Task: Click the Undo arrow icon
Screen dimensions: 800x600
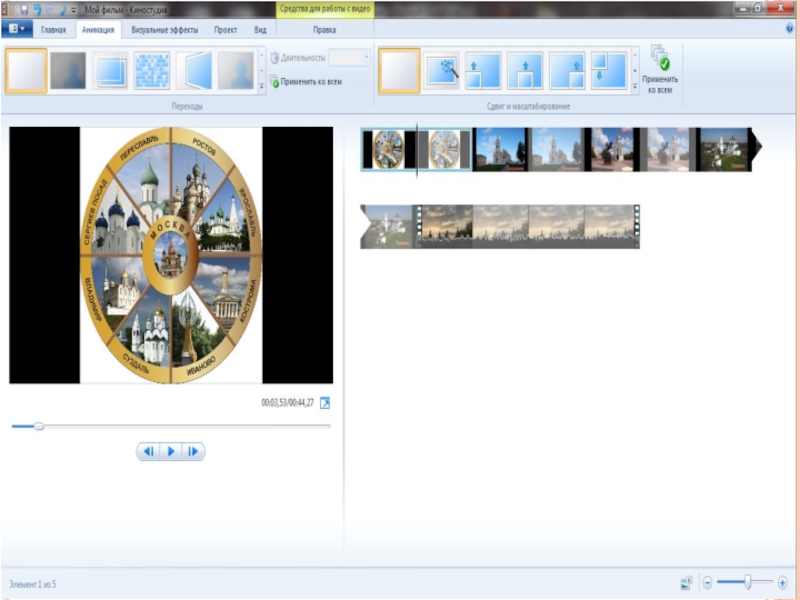Action: [37, 9]
